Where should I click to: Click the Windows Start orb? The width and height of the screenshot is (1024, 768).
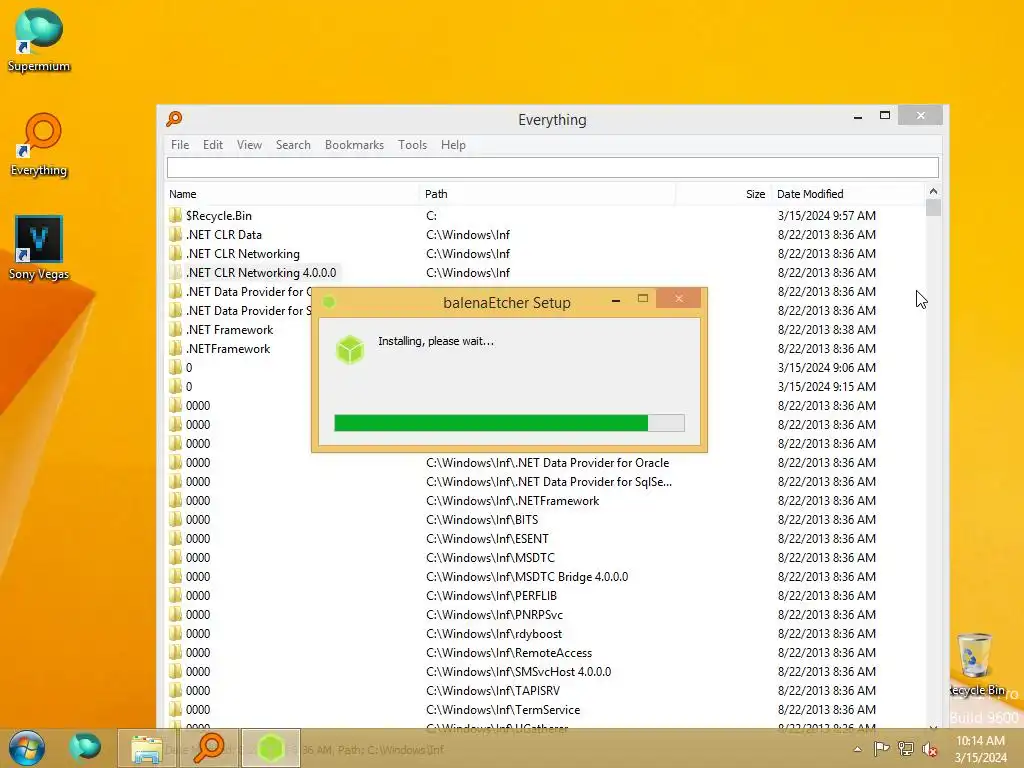click(x=27, y=748)
